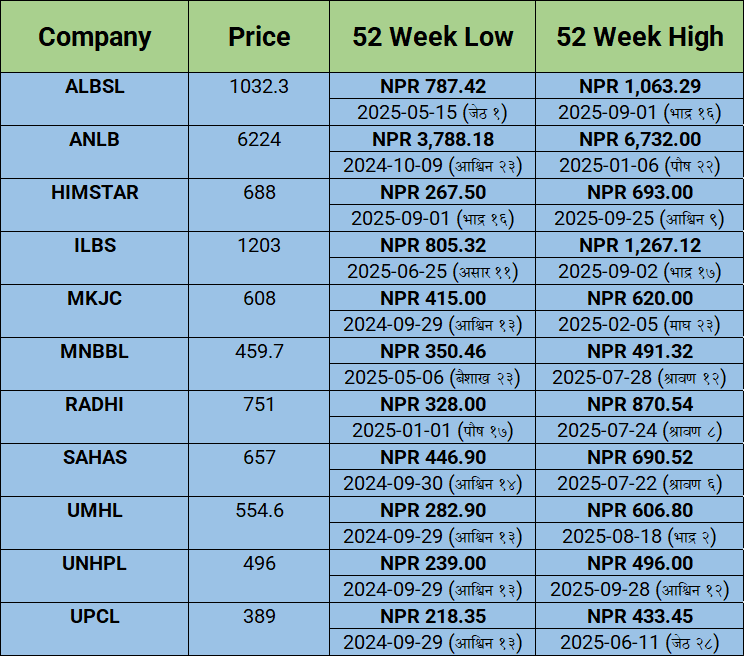Select ILBS 52 week low NPR 805.32
This screenshot has height=657, width=745.
pyautogui.click(x=432, y=245)
